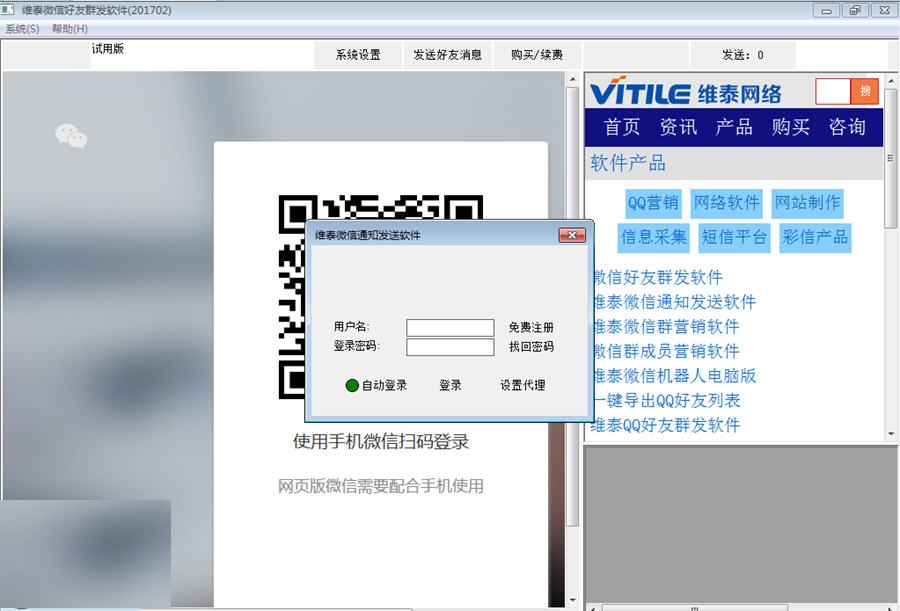Click the 发送: 0 counter
This screenshot has width=900, height=611.
[743, 55]
